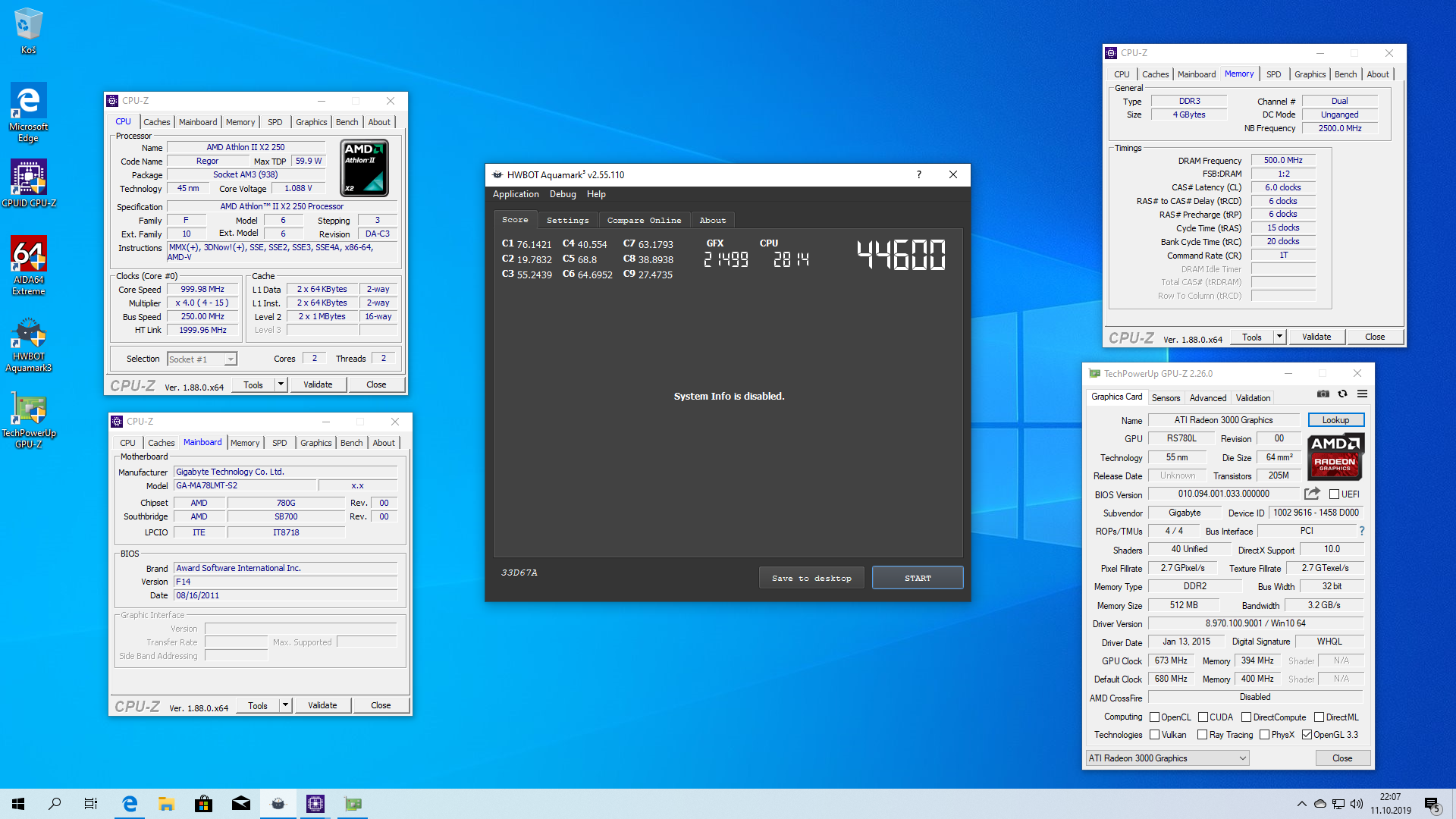Take a GPU-Z screenshot with camera icon

click(x=1323, y=394)
